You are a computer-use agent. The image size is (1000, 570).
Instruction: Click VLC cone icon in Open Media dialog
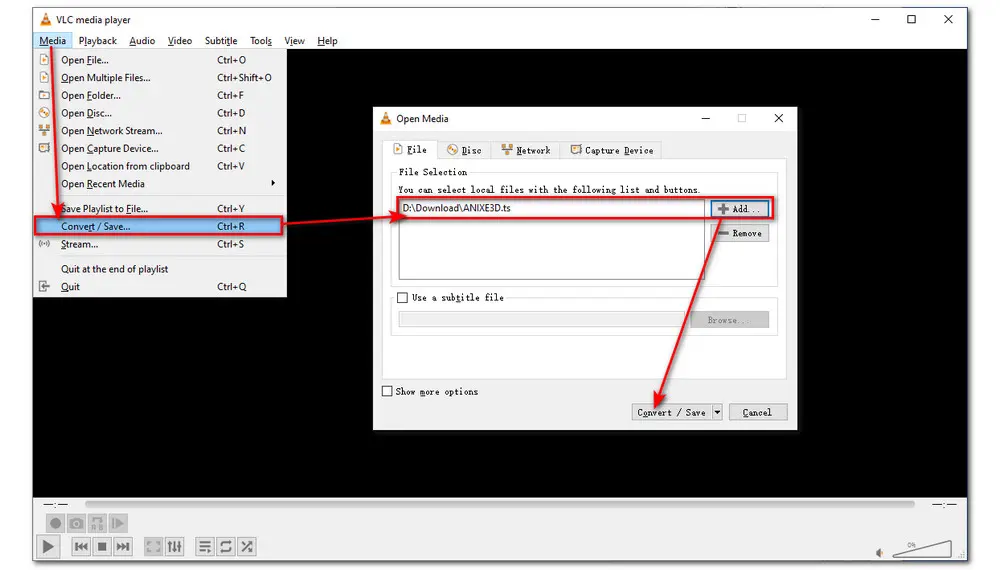[x=385, y=118]
